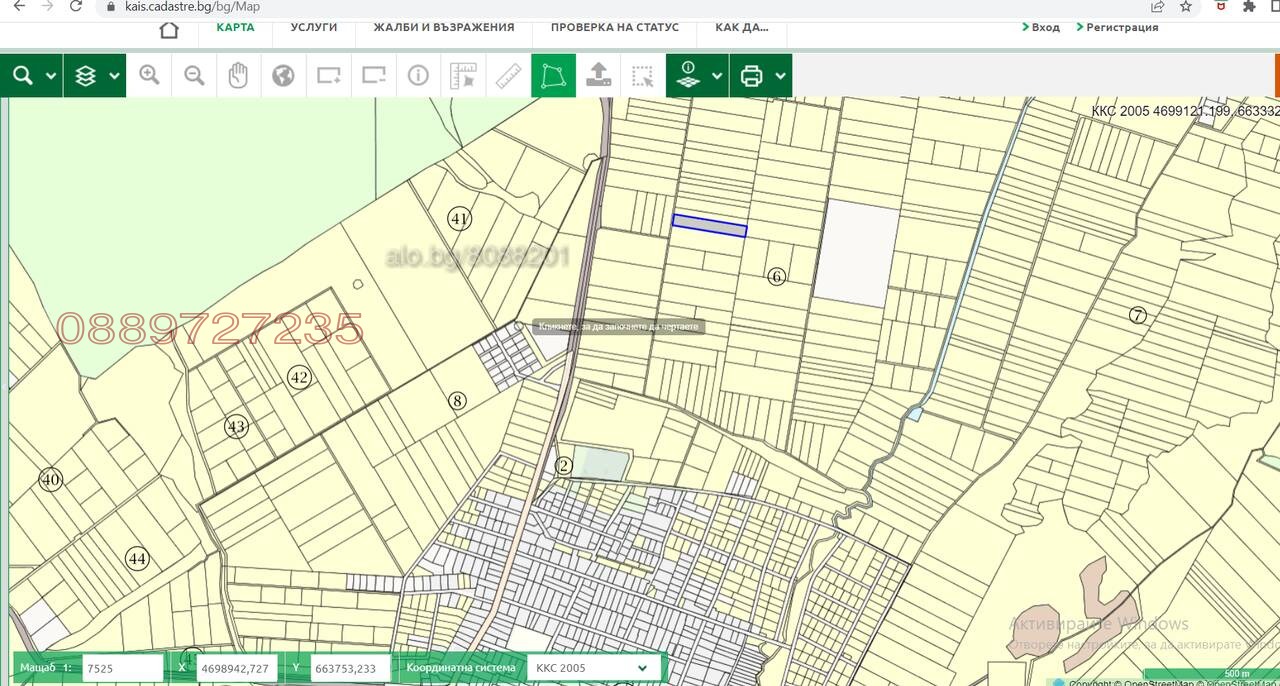Click the upload file icon

598,75
